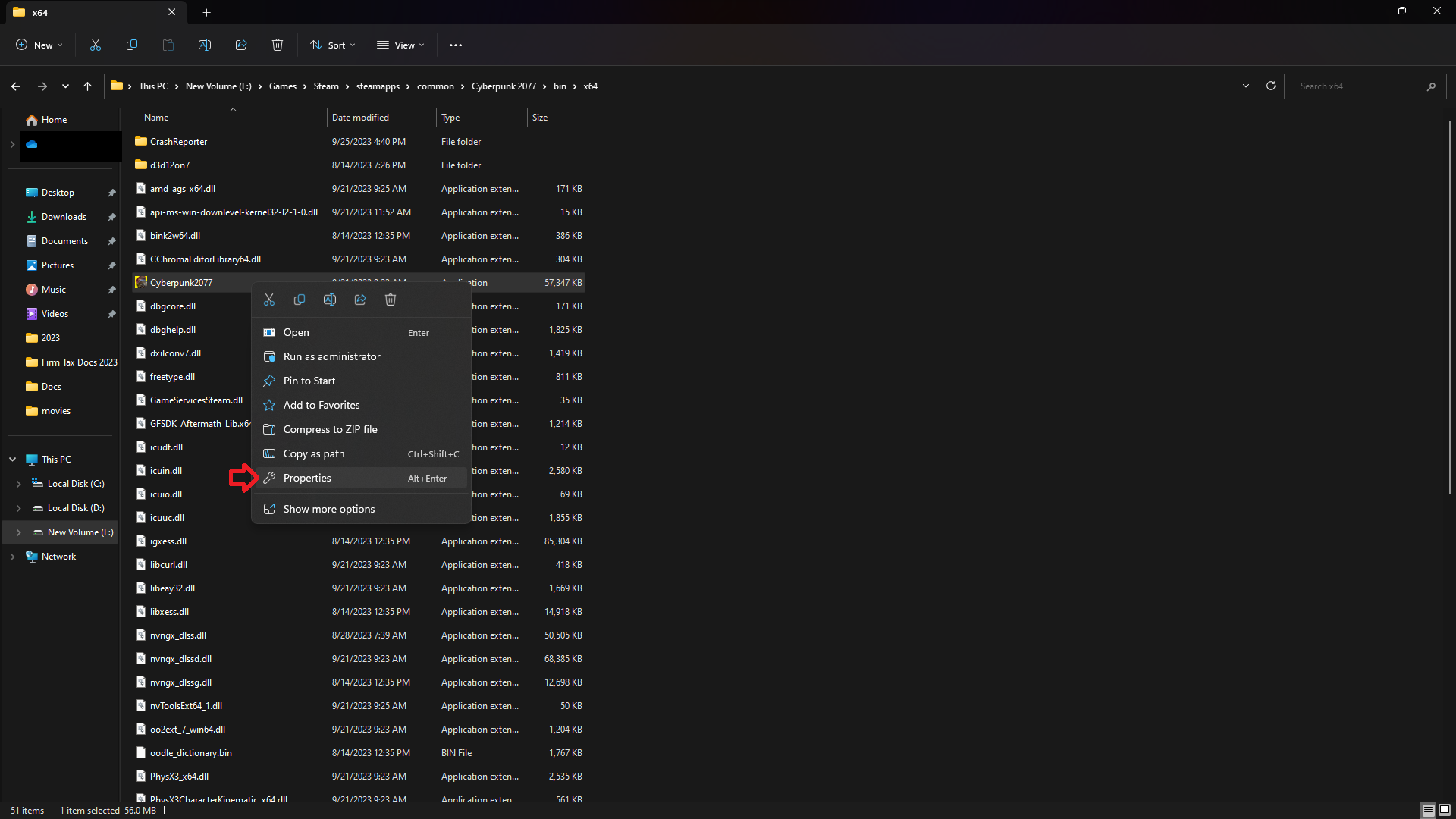
Task: Open the Sort dropdown
Action: pos(332,45)
